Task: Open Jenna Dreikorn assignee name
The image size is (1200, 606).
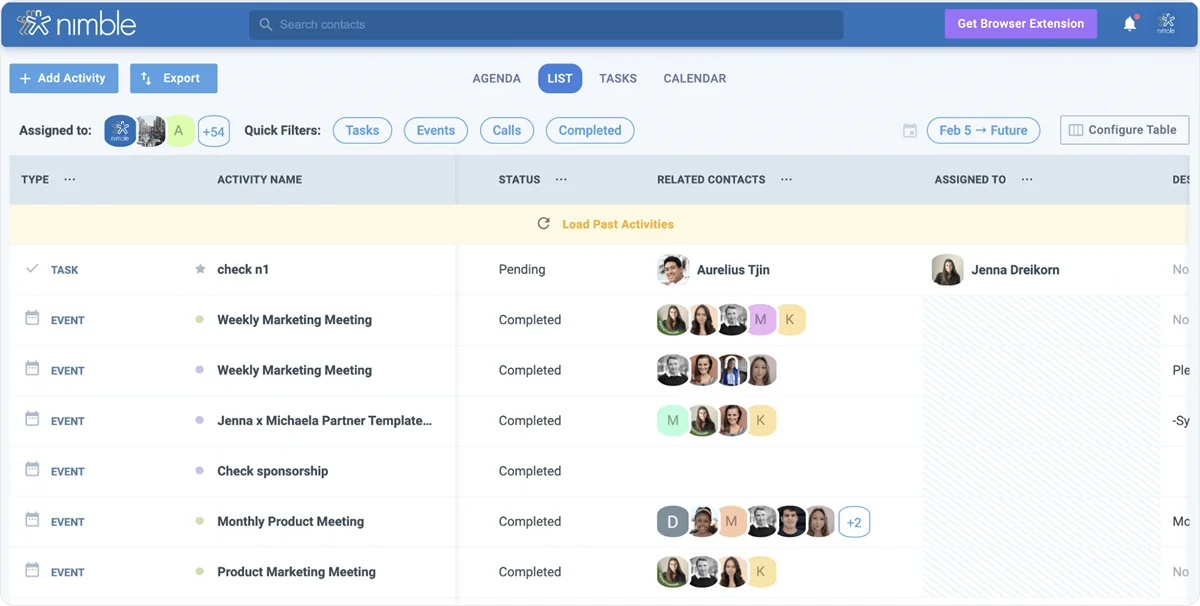Action: tap(1015, 270)
